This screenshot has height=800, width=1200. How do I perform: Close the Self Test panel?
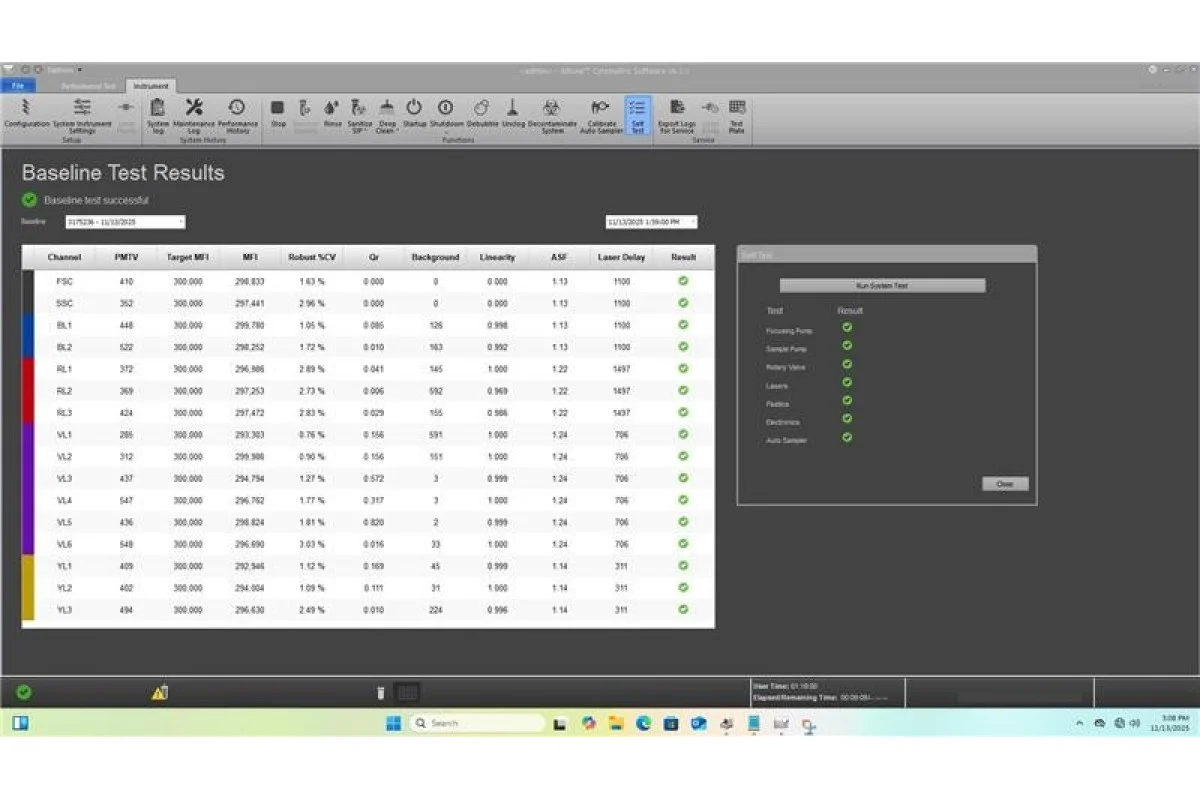(x=1004, y=484)
